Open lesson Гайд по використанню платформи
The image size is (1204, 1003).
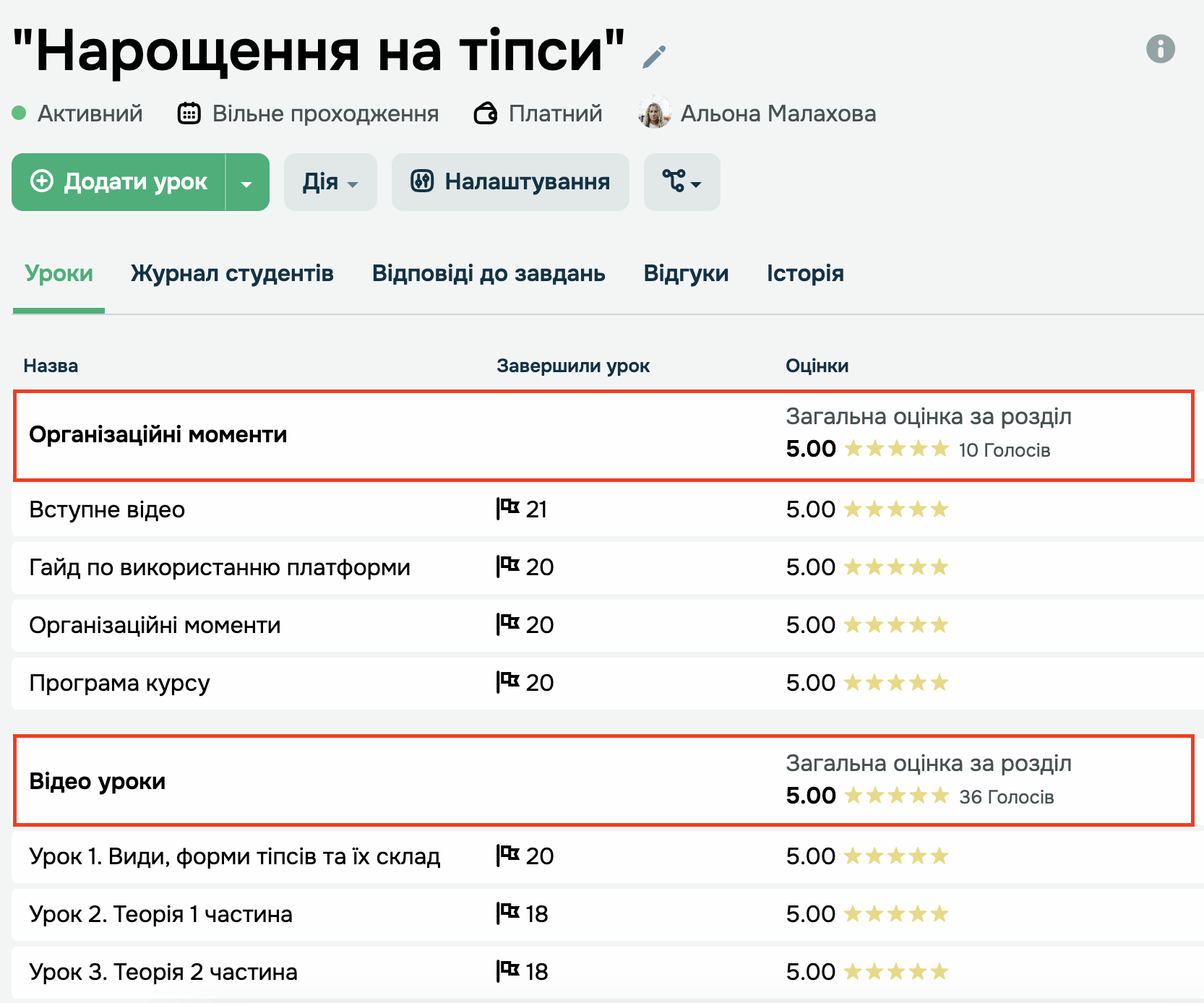pos(220,567)
